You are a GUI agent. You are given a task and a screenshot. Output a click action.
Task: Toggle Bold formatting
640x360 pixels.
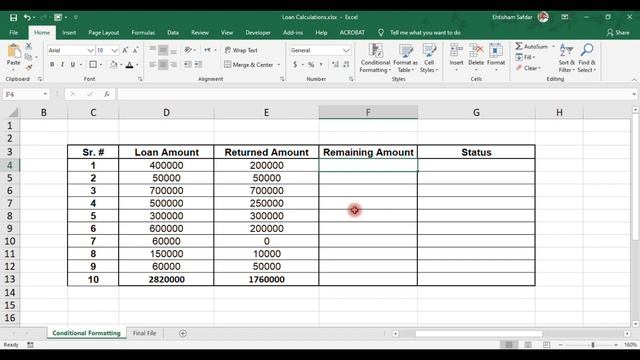coord(52,64)
